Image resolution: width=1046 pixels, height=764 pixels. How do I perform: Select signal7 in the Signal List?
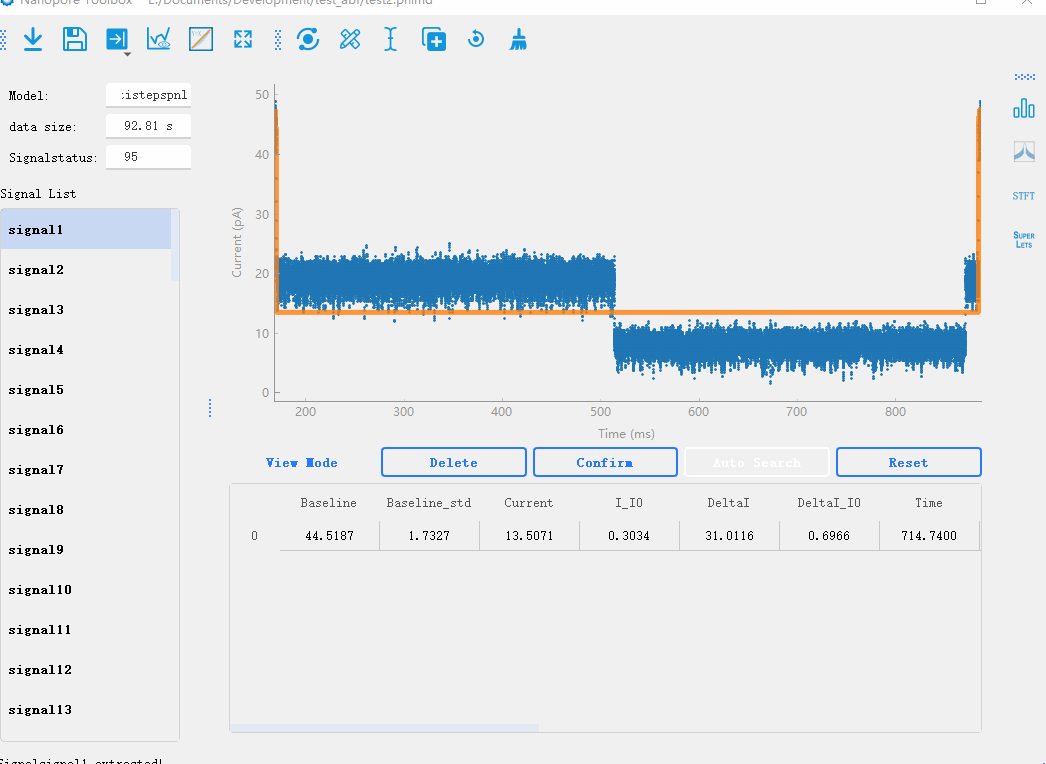[x=85, y=470]
